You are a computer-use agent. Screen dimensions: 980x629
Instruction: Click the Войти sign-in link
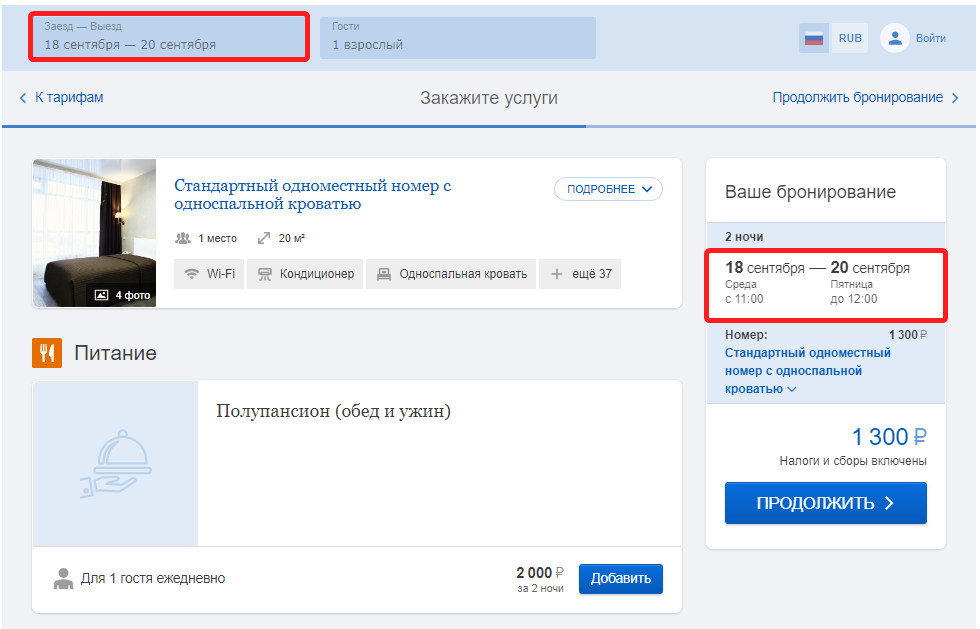tap(931, 38)
